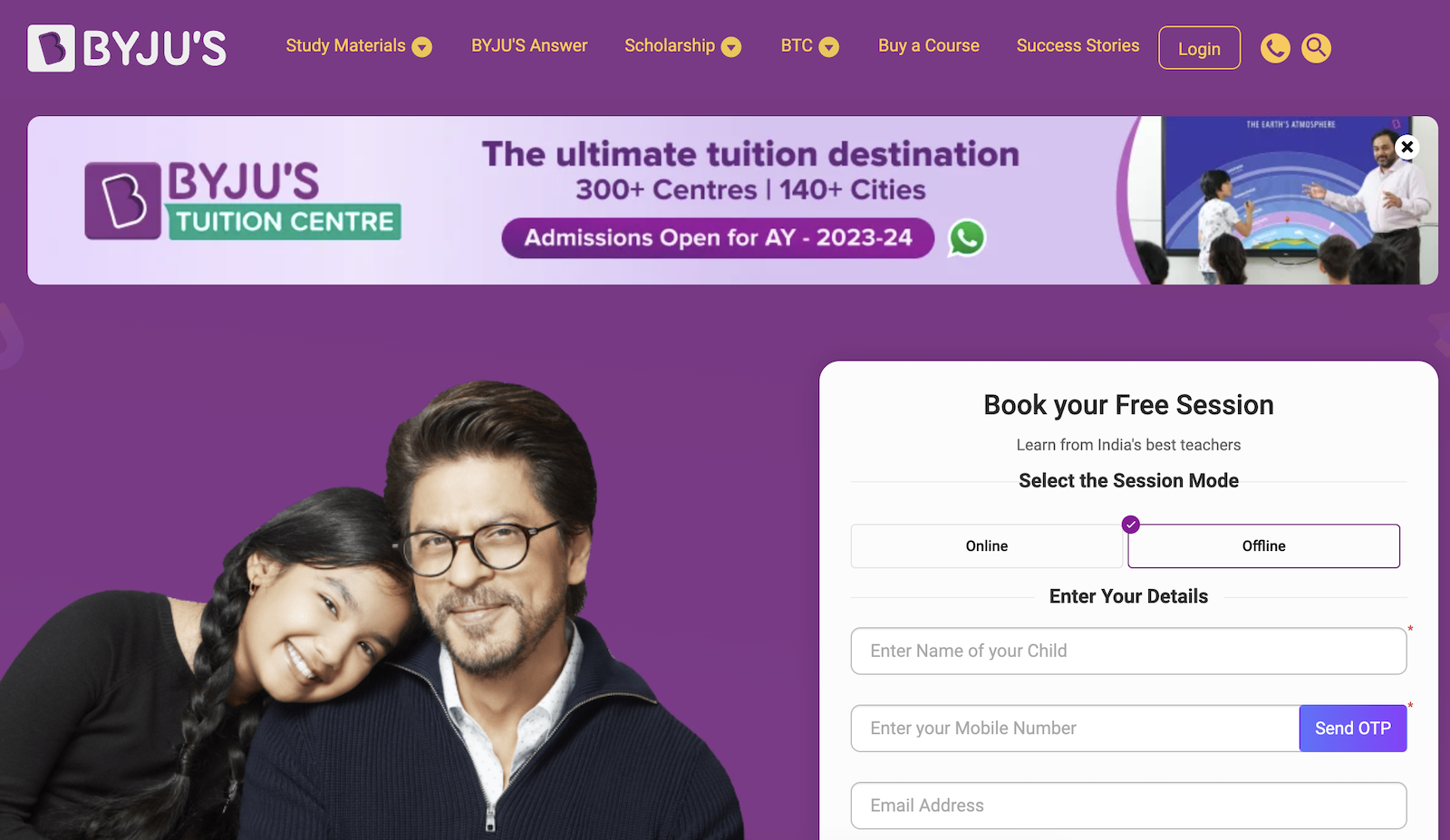Click the WhatsApp icon on the banner

point(967,238)
